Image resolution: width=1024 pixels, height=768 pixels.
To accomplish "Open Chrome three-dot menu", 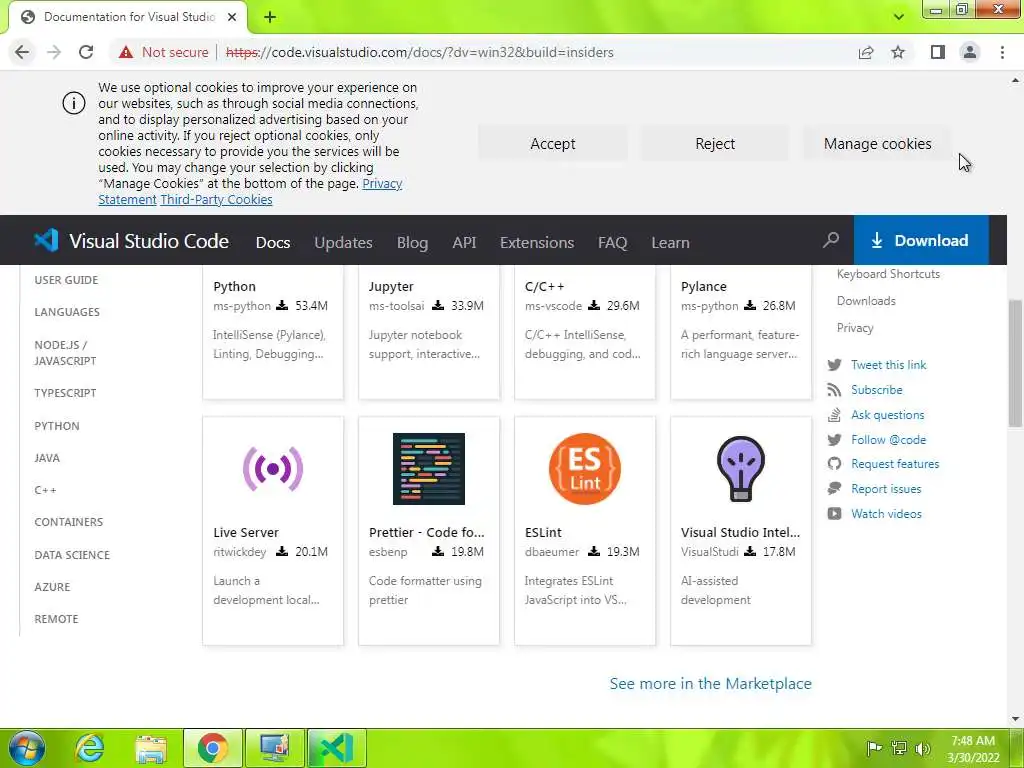I will 1002,52.
